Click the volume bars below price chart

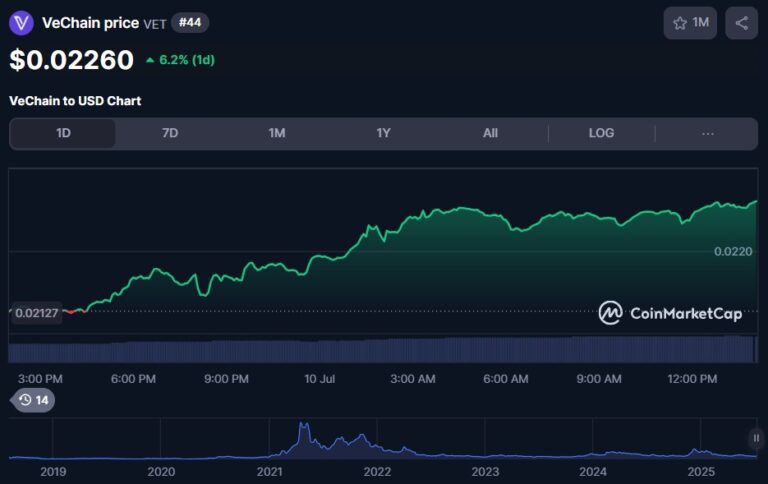point(380,350)
